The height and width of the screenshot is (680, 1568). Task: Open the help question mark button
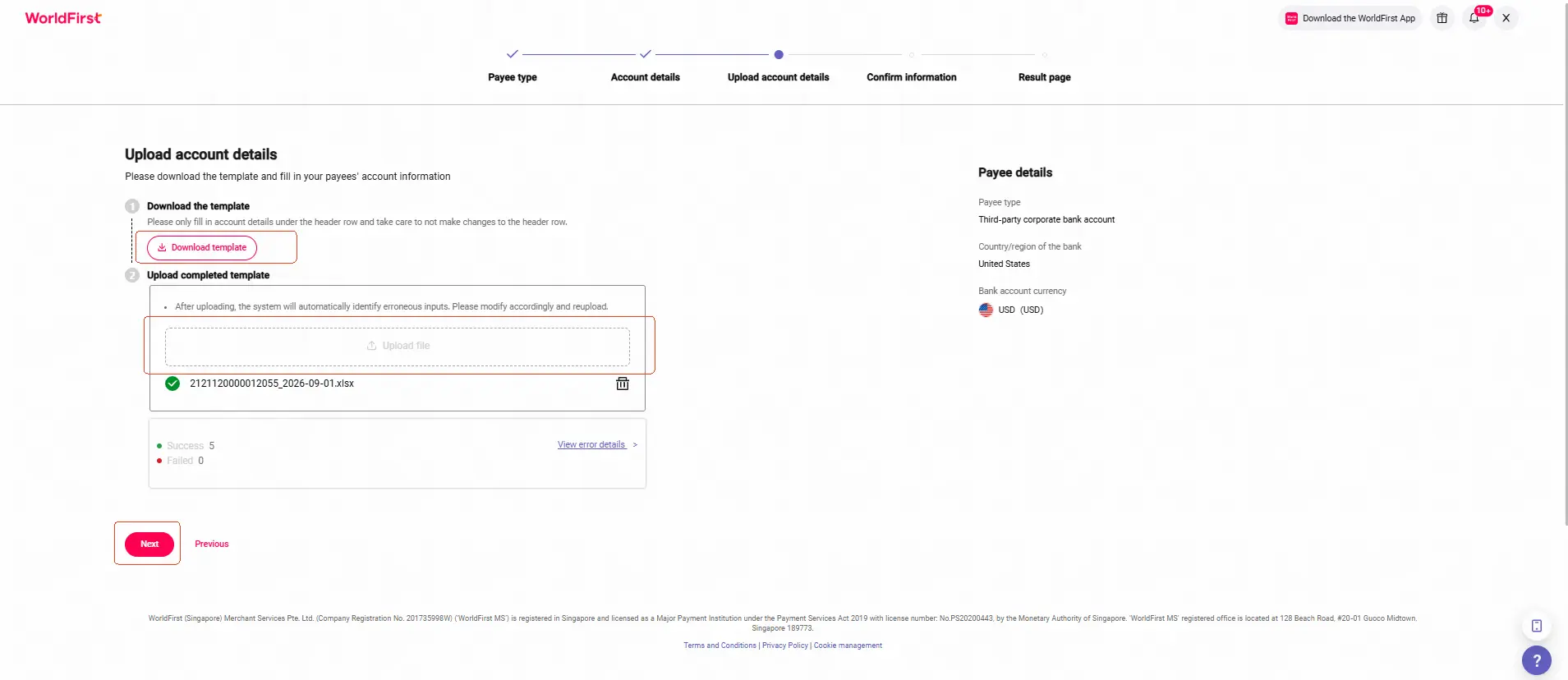pyautogui.click(x=1536, y=660)
